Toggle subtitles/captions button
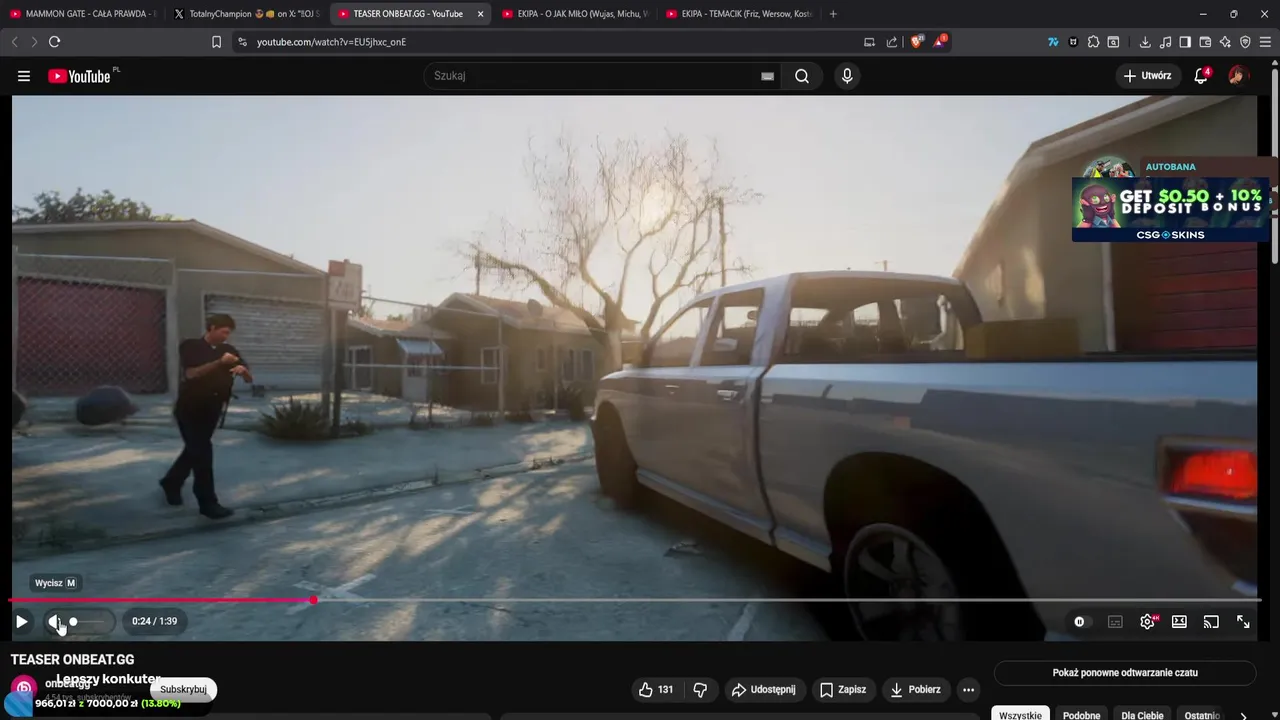Viewport: 1280px width, 720px height. coord(1115,621)
